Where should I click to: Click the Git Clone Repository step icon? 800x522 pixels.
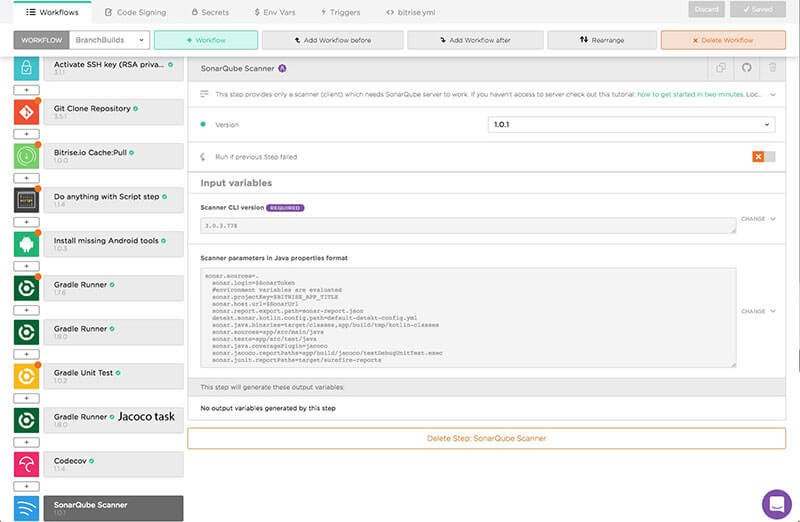(27, 113)
